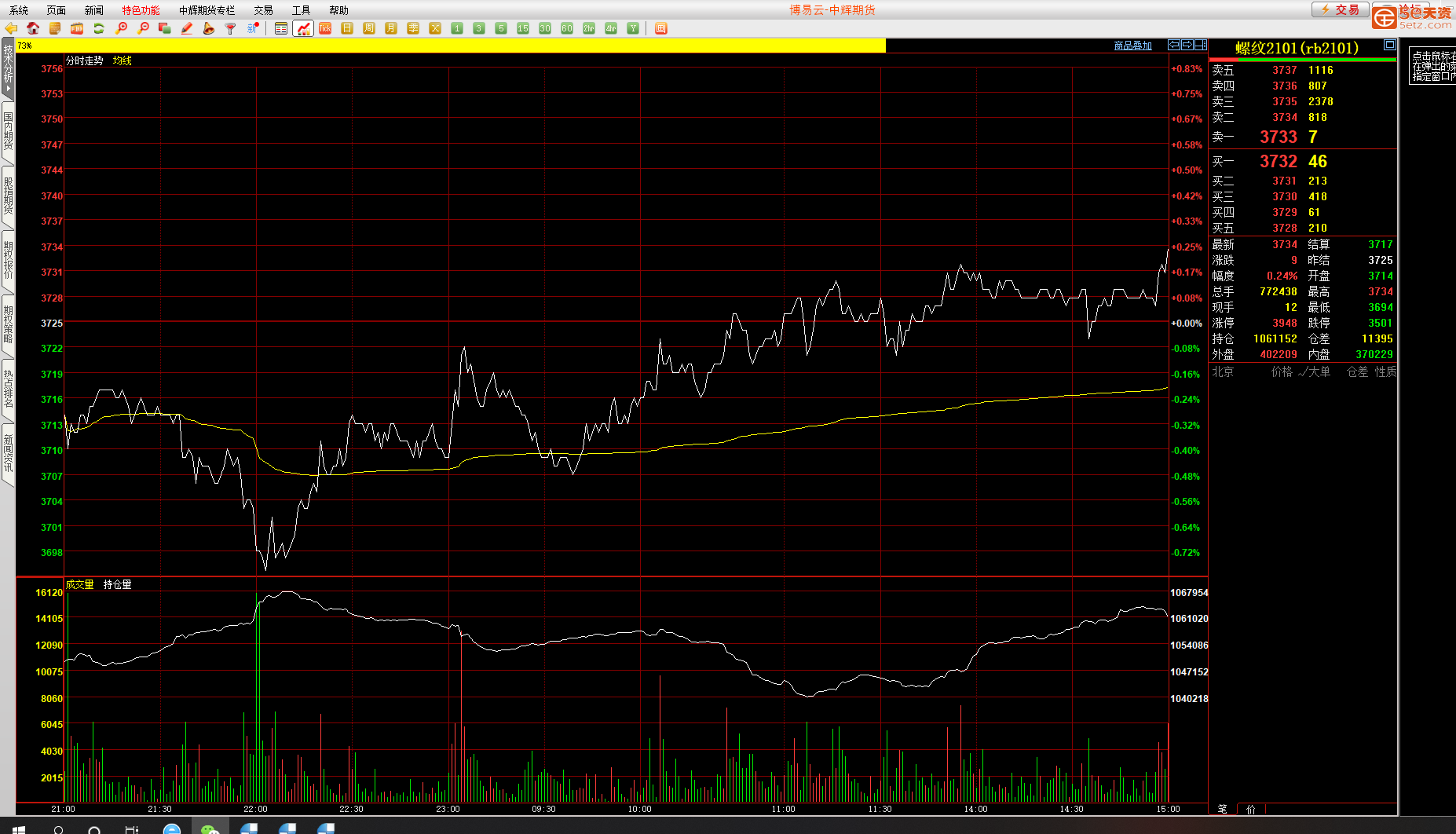Select the 分时走势 chart label
1456x834 pixels.
coord(85,60)
